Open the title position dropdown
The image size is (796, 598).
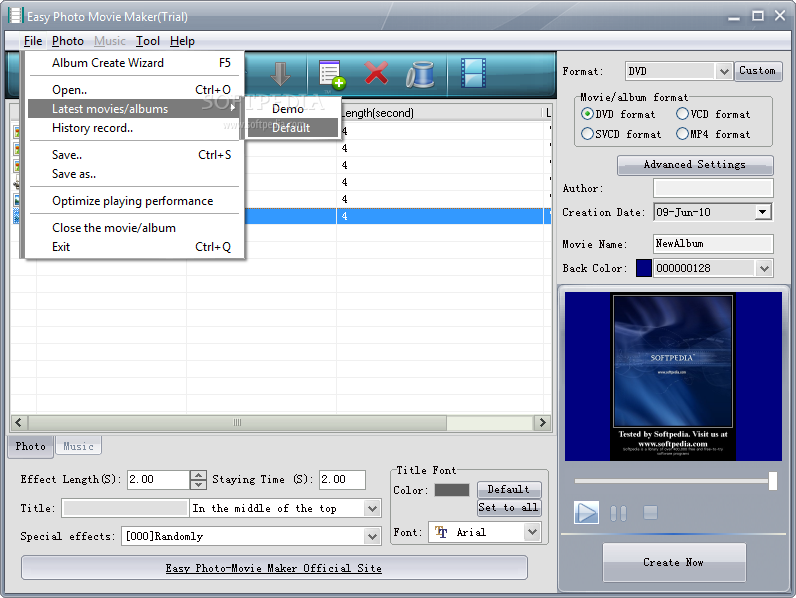tap(372, 508)
